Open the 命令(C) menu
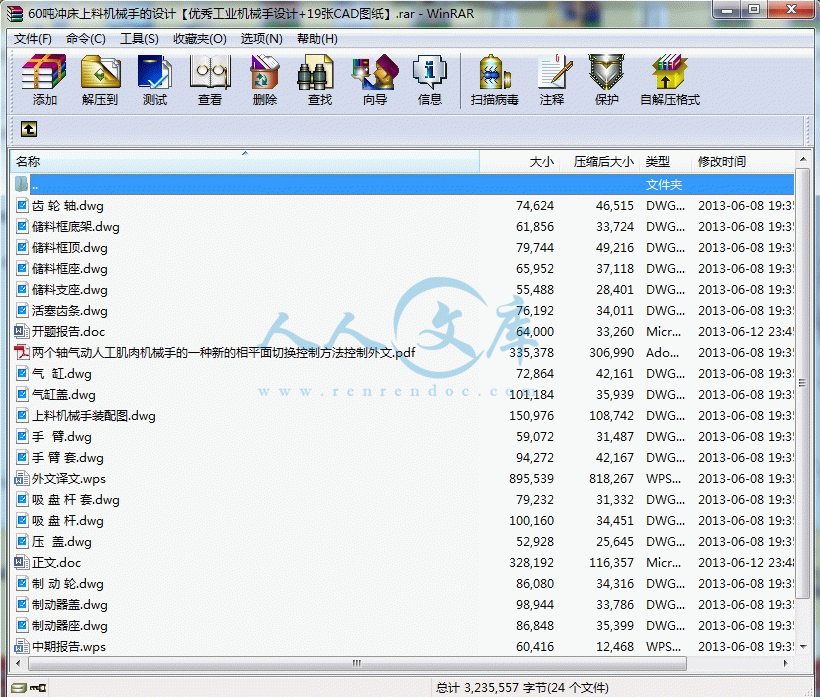 (x=86, y=39)
